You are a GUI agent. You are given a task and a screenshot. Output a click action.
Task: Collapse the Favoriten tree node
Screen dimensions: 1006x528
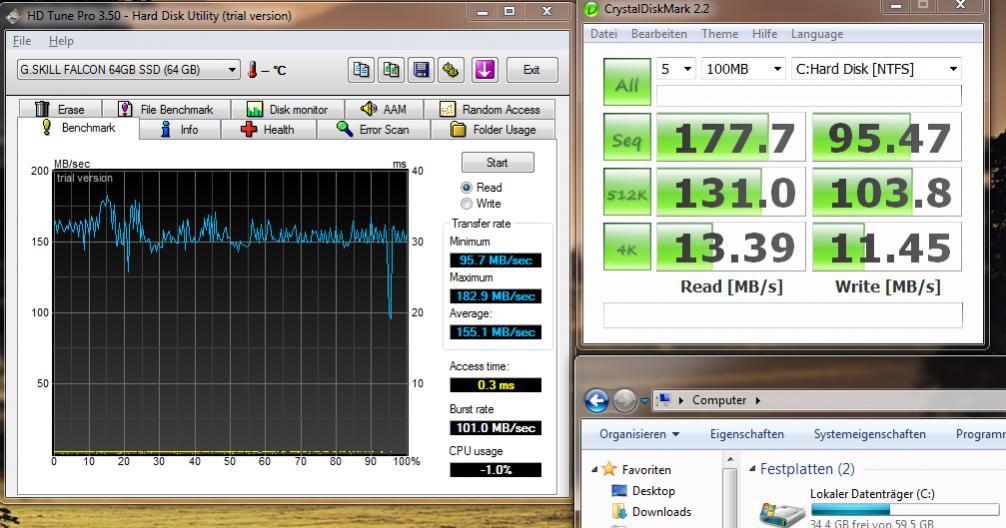(594, 470)
